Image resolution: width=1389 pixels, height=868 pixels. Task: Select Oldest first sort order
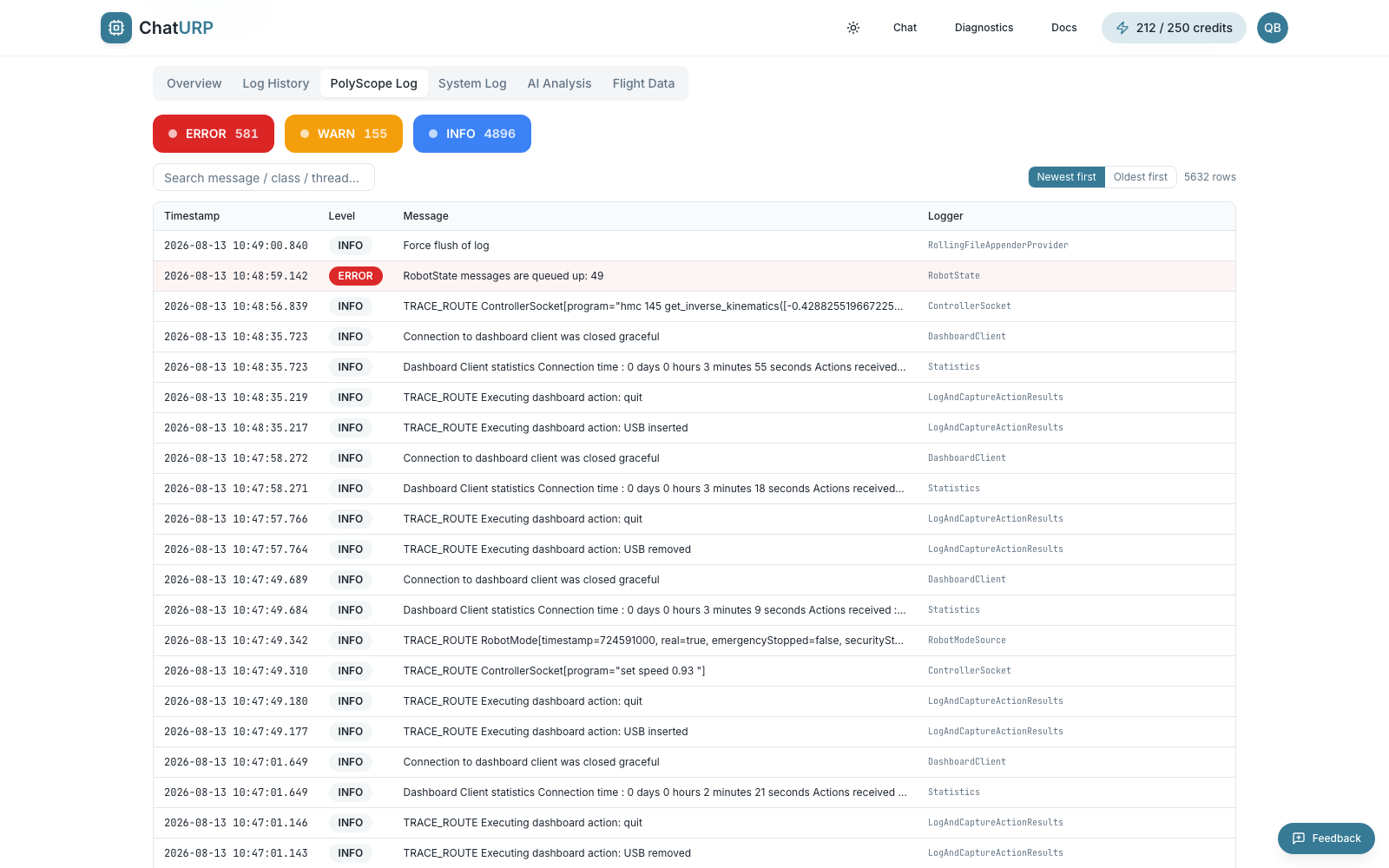click(x=1141, y=177)
